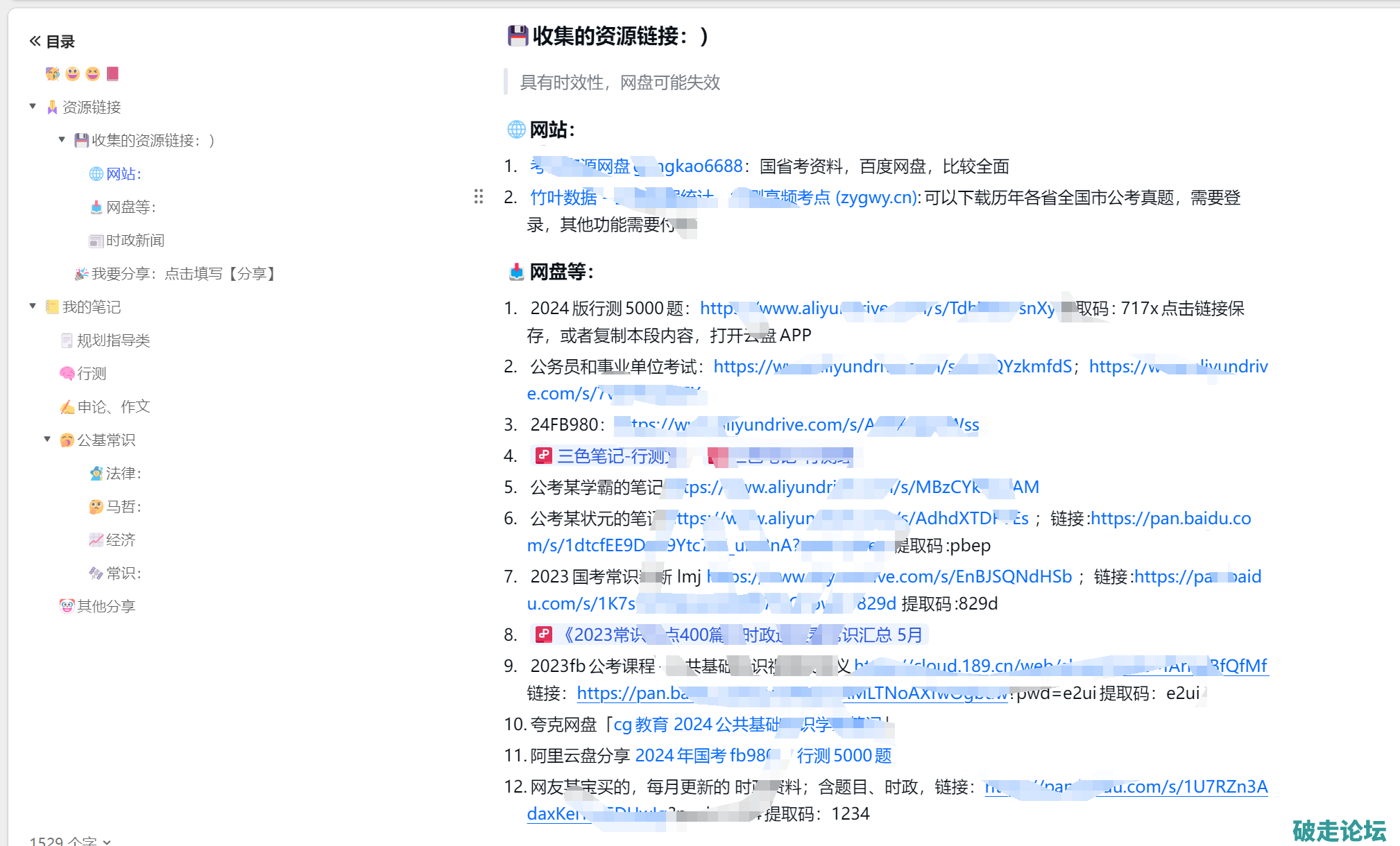This screenshot has height=846, width=1400.
Task: Click the download tray icon beside 网盘等 heading
Action: point(516,272)
